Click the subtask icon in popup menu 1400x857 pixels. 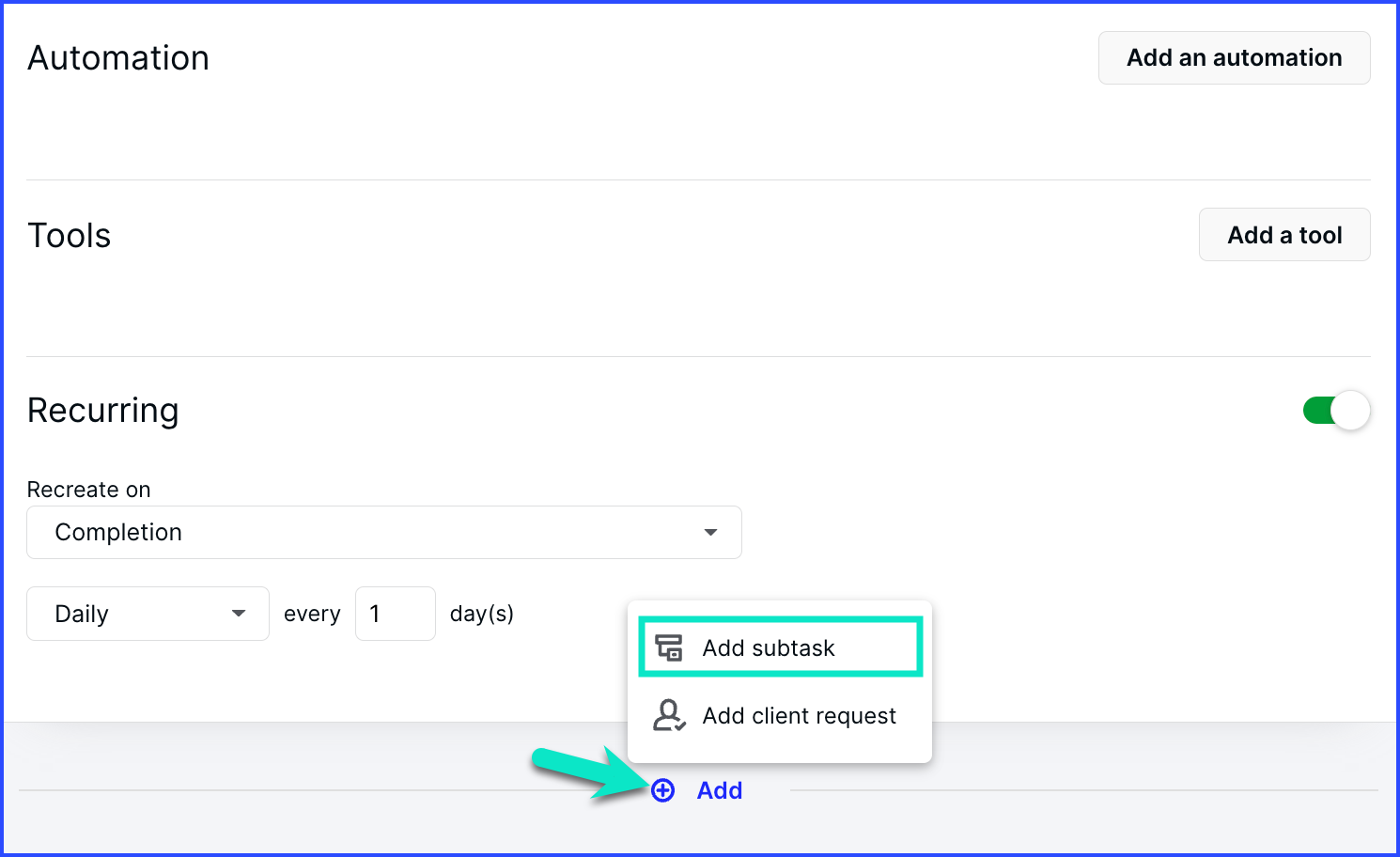point(669,647)
